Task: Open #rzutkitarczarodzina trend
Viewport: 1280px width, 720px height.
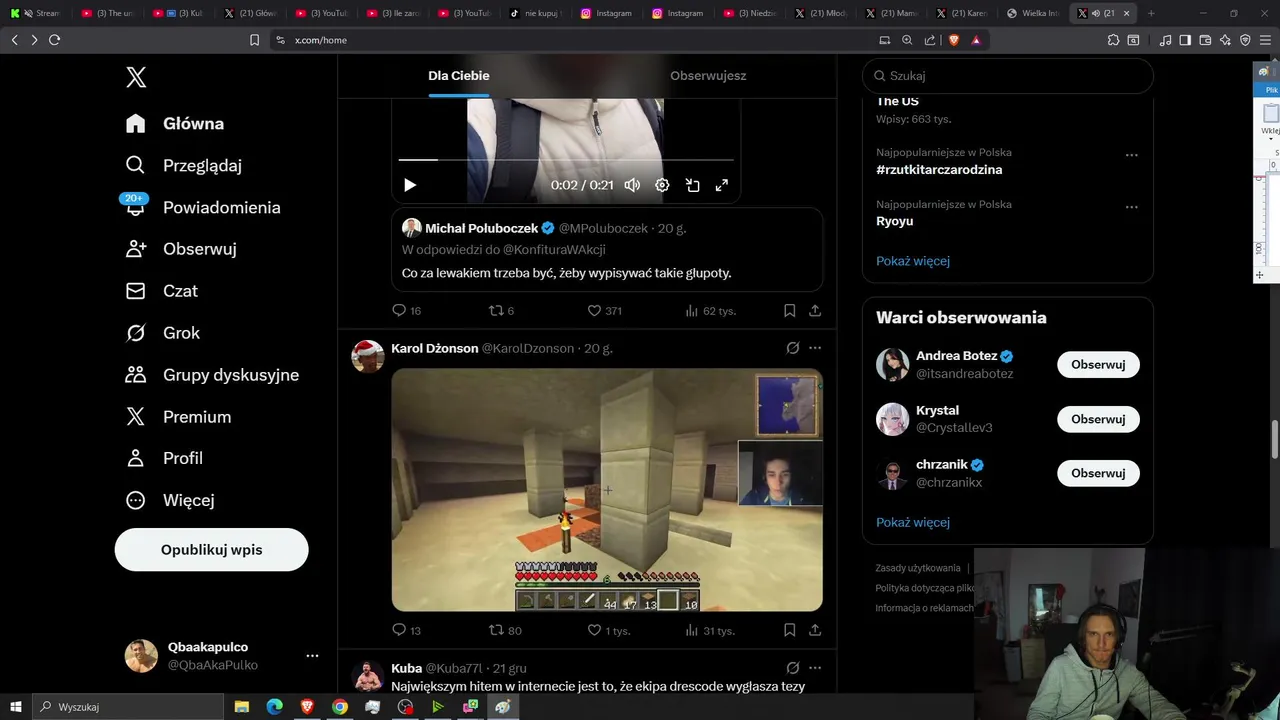Action: click(x=939, y=170)
